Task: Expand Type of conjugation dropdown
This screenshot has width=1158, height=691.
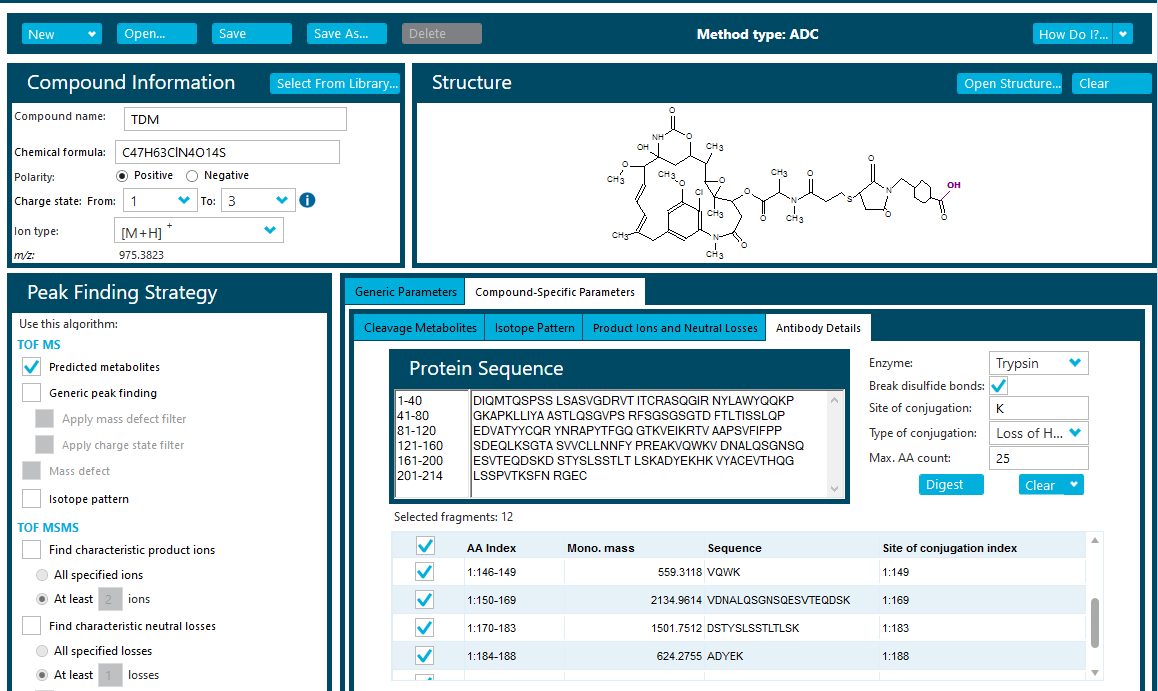Action: coord(1074,433)
